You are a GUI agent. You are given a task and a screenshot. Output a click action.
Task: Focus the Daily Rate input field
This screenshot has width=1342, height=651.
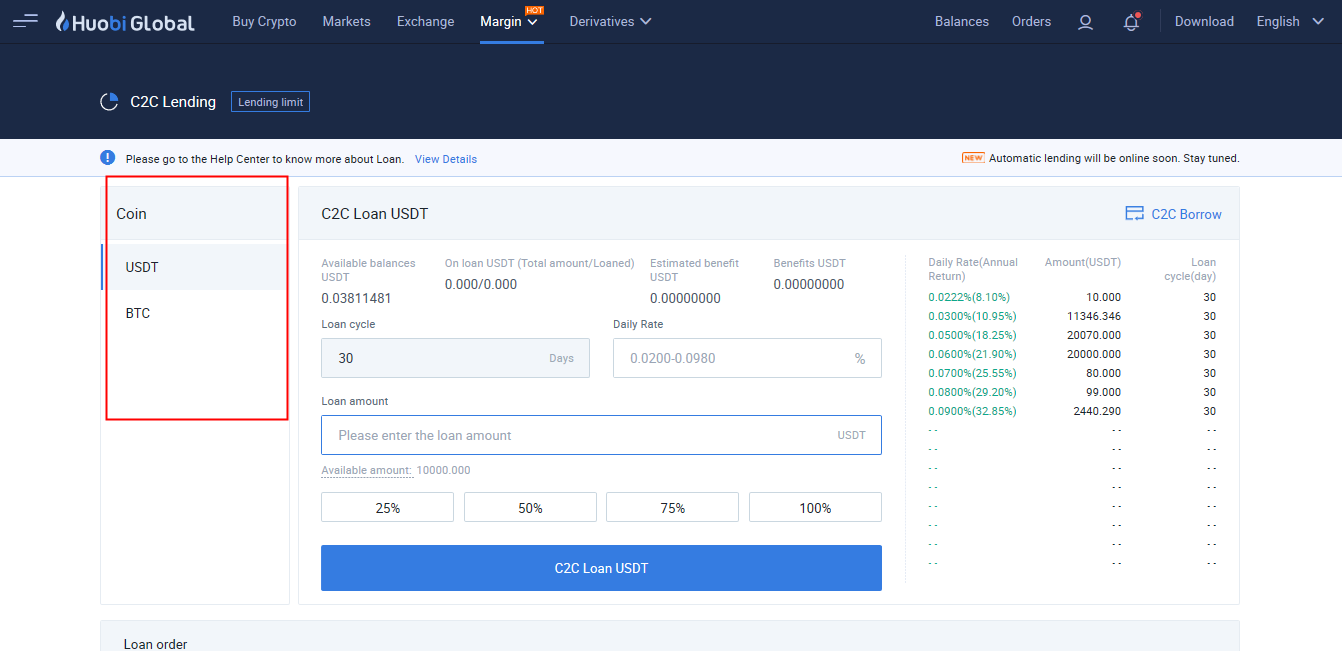click(747, 358)
